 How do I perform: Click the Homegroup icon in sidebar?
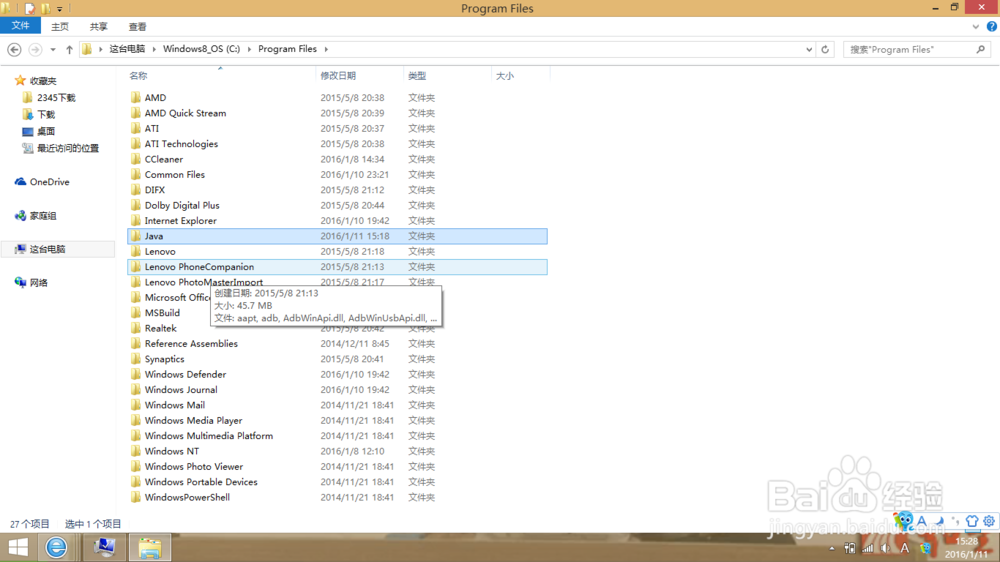pos(20,216)
